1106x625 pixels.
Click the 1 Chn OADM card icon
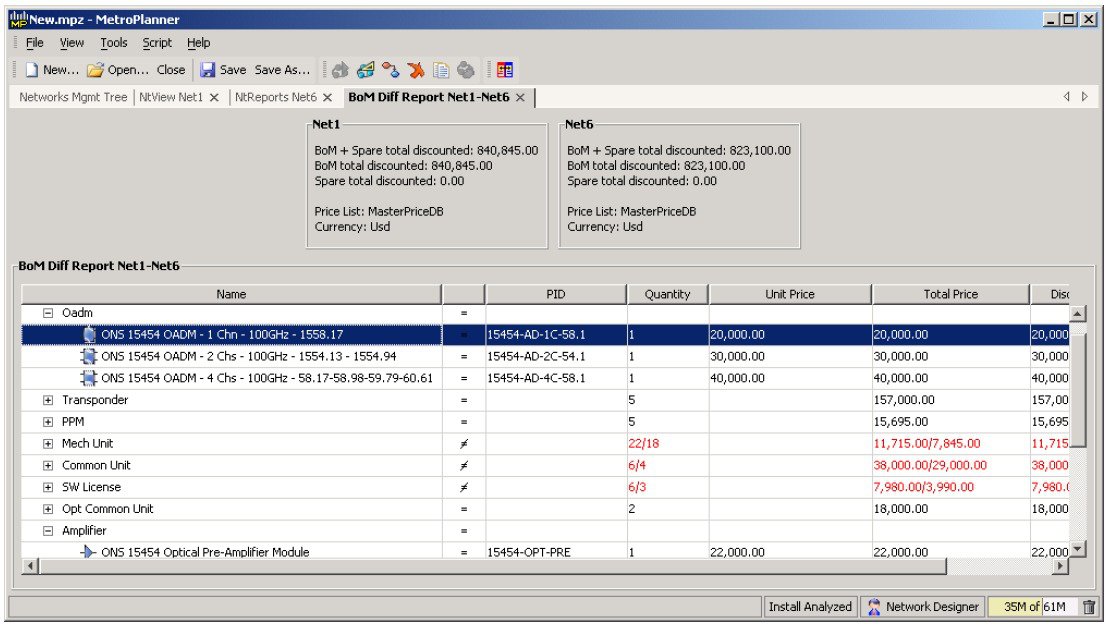pos(89,334)
